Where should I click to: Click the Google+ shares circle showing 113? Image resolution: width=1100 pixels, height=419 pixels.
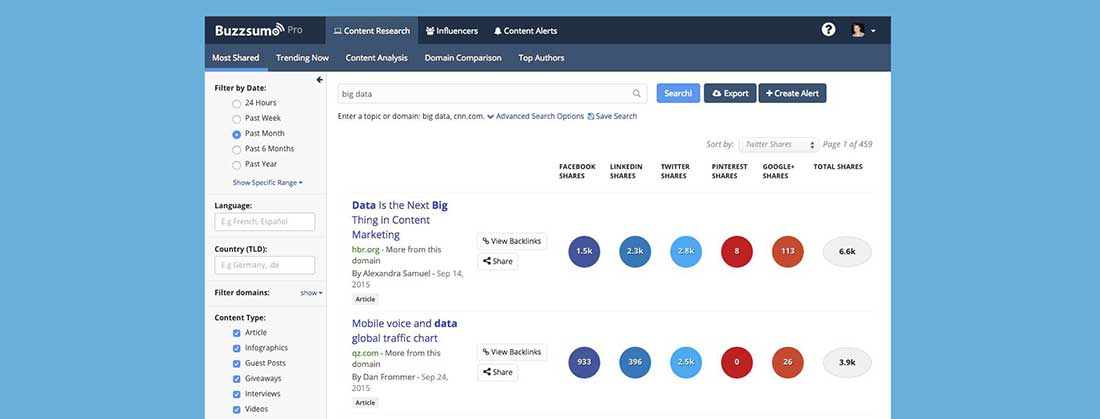[788, 251]
